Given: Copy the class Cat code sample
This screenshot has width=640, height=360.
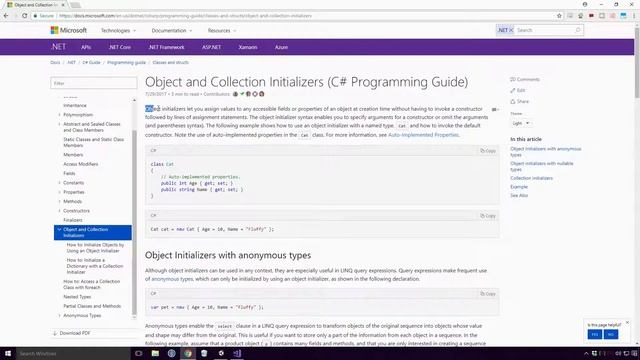Looking at the screenshot, I should click(488, 151).
